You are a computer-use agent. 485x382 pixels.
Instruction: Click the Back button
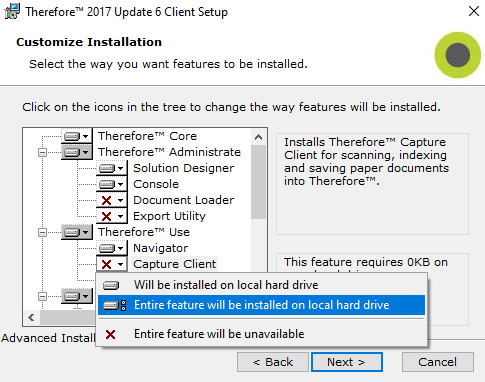(x=273, y=362)
